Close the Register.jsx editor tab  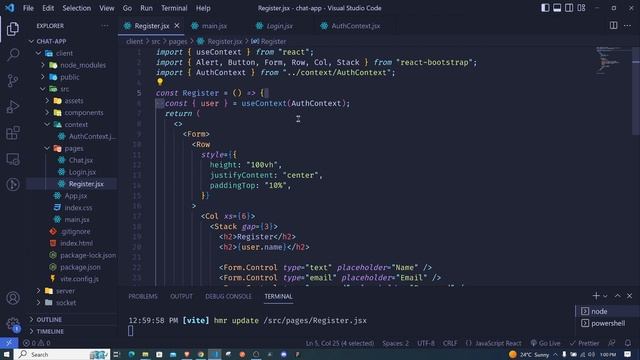pos(177,25)
